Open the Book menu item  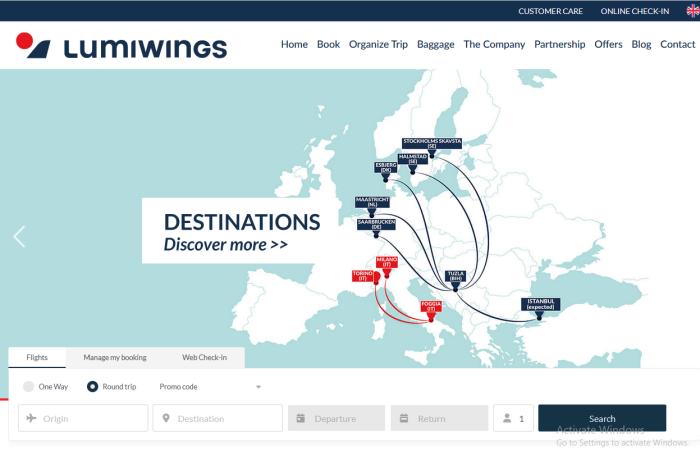(x=329, y=44)
